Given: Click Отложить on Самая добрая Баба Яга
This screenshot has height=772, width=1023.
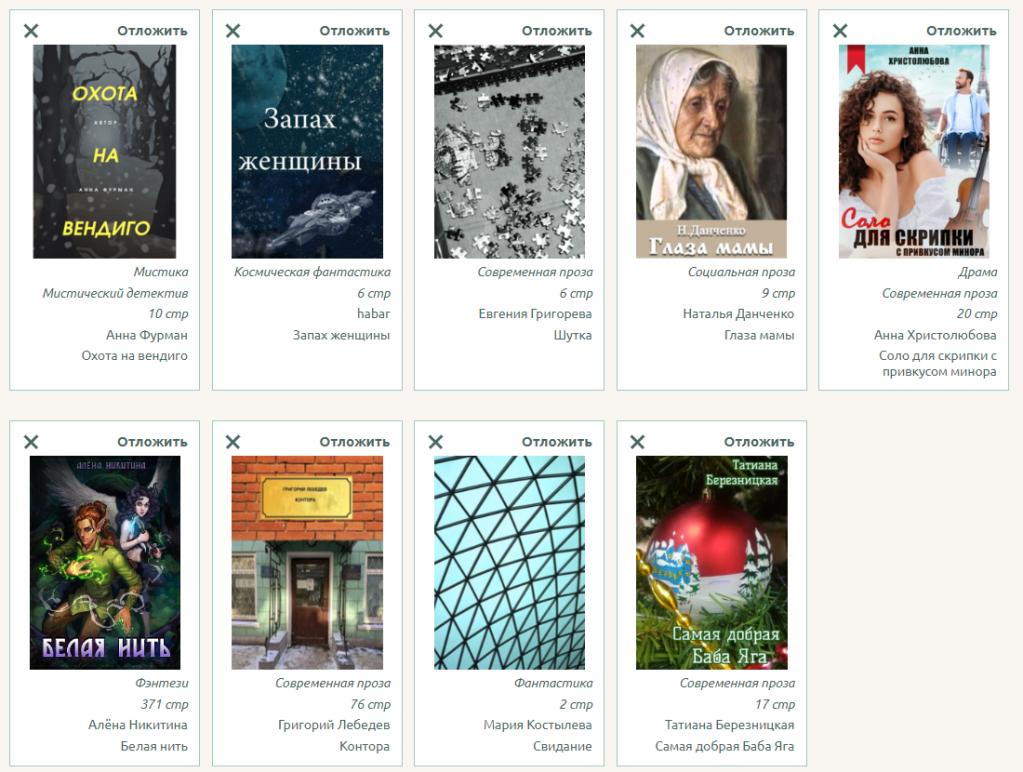Looking at the screenshot, I should click(x=759, y=442).
